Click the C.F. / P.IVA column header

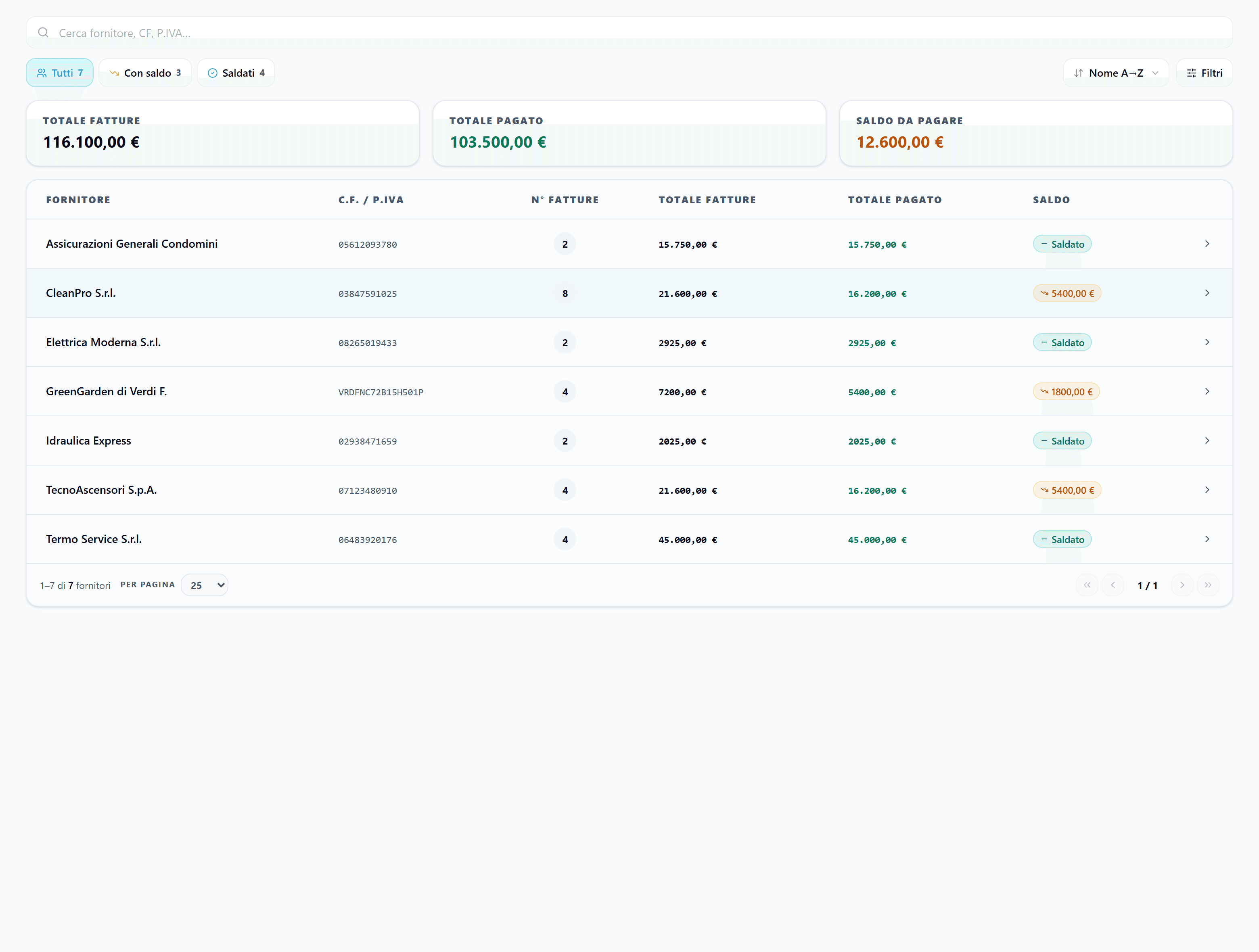371,200
